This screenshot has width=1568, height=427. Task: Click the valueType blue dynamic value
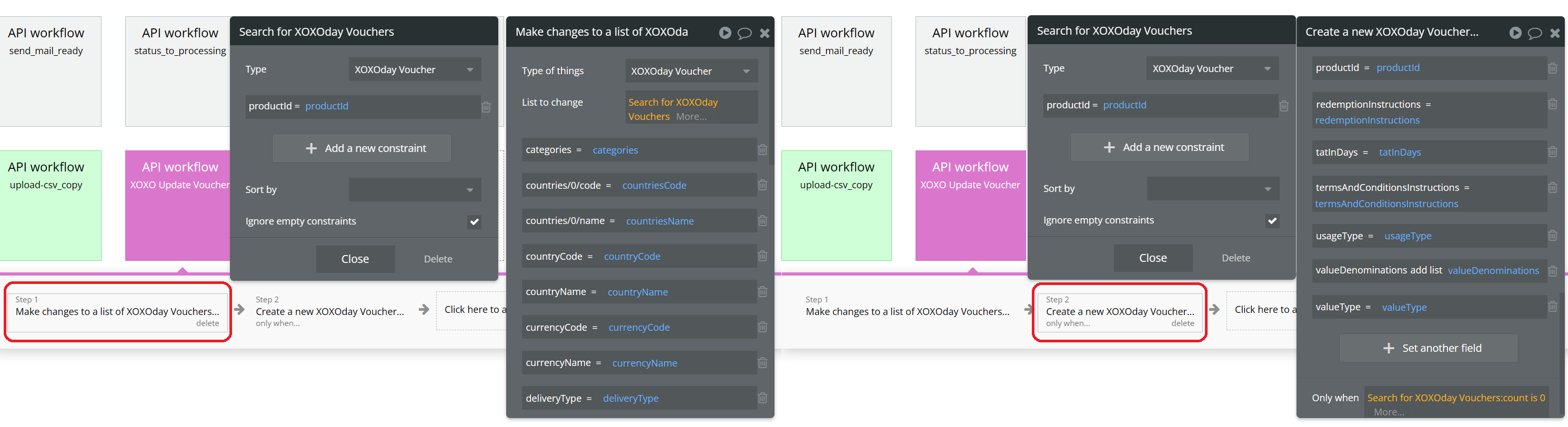click(x=1404, y=308)
